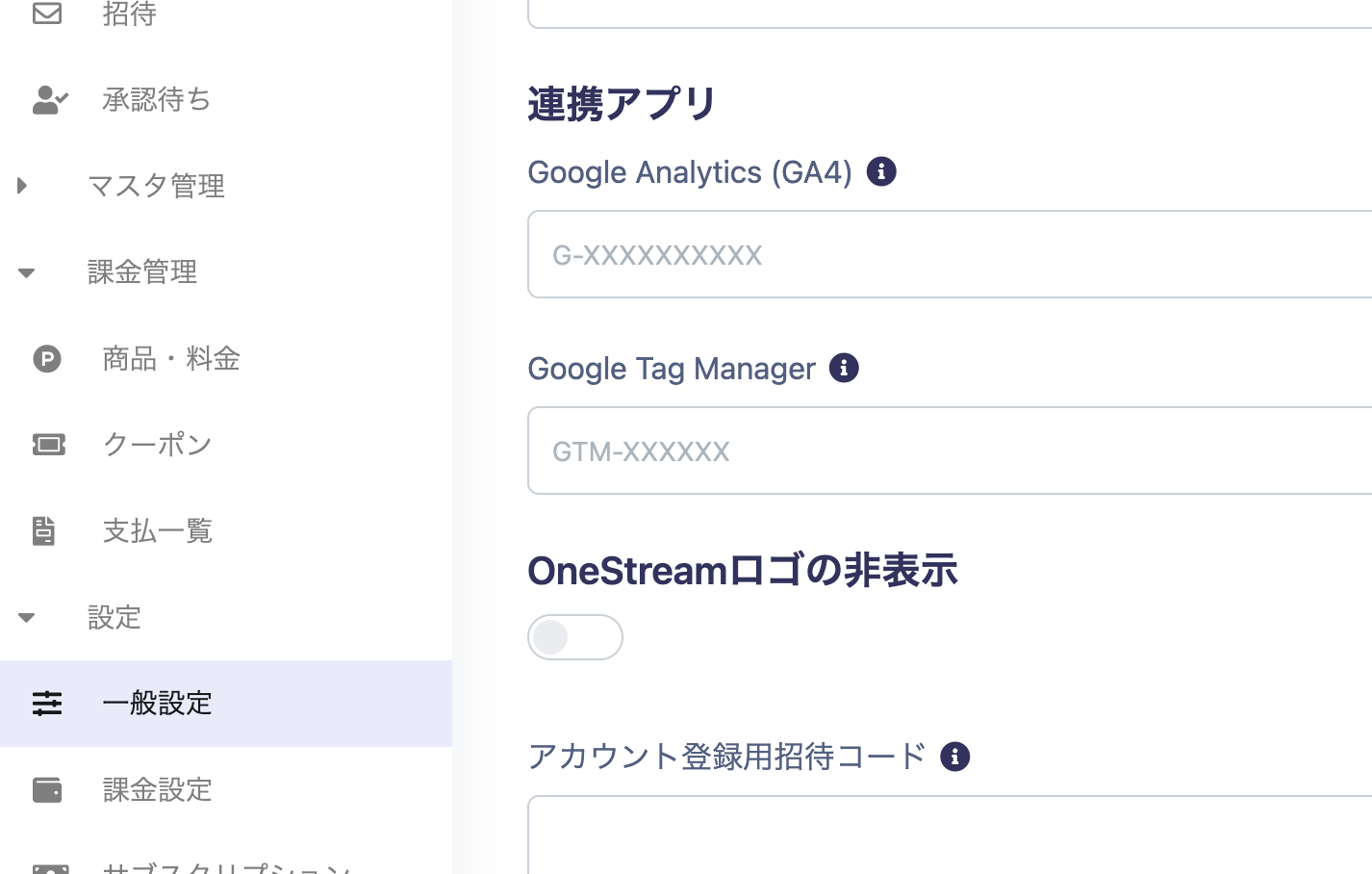Toggle the OneStreamロゴの非表示 switch

tap(575, 637)
